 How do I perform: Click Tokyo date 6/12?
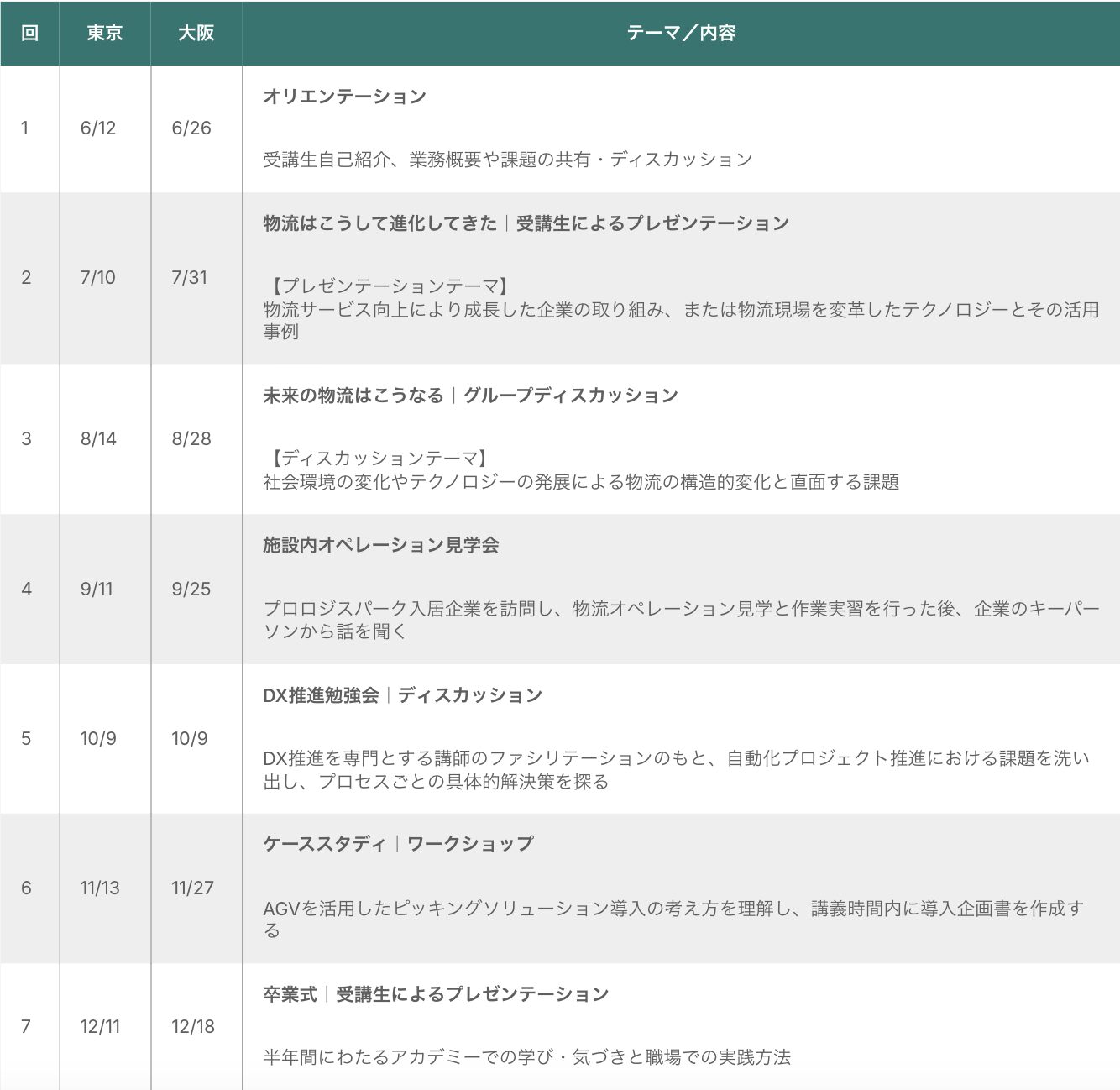click(x=98, y=128)
